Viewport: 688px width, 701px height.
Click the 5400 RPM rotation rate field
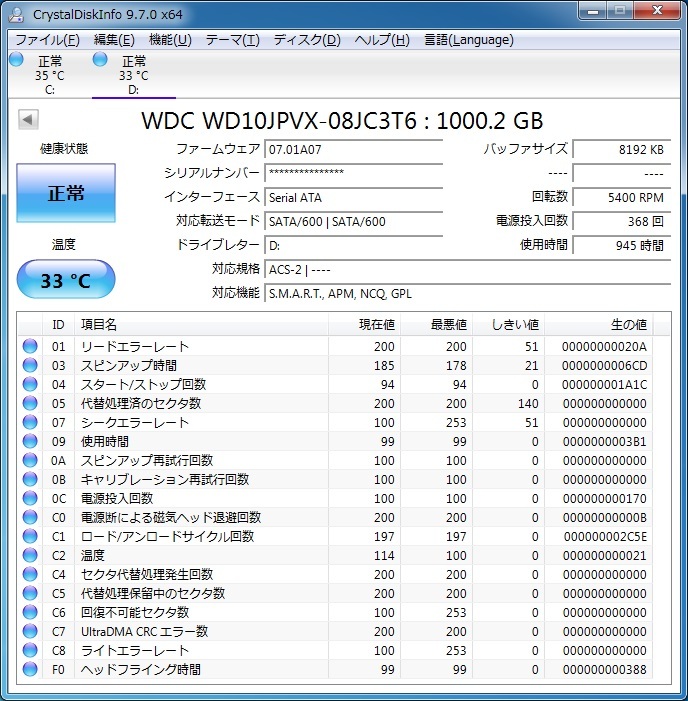(621, 197)
